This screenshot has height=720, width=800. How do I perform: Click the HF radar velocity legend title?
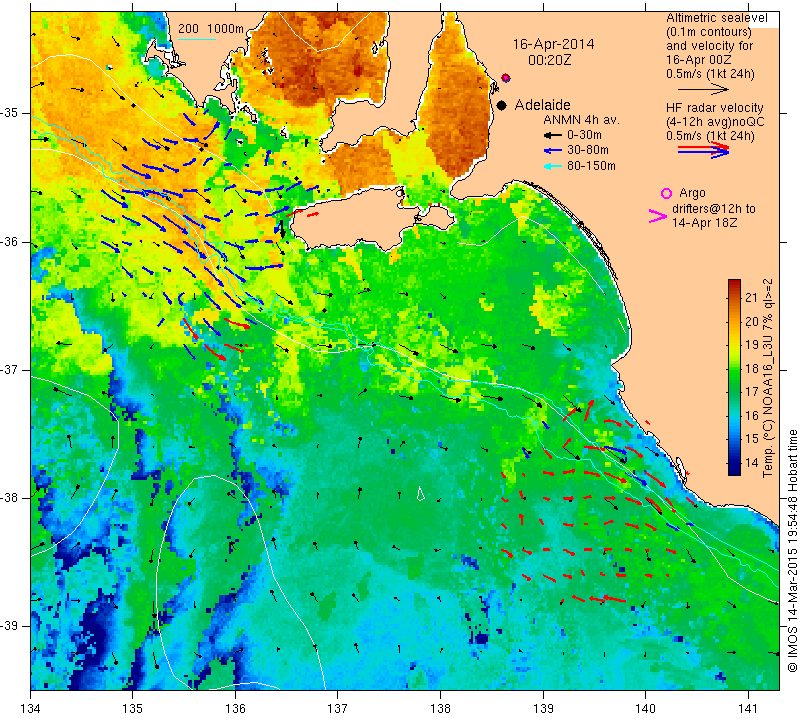[x=714, y=108]
